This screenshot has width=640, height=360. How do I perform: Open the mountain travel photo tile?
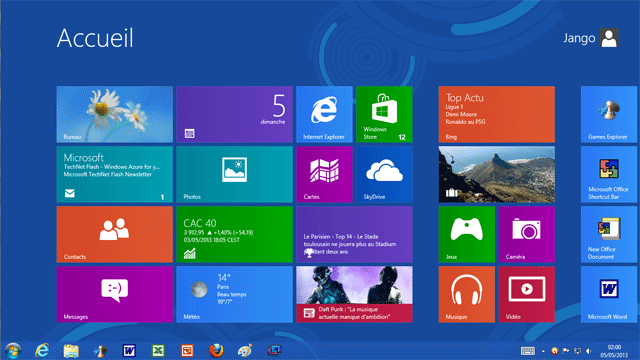point(497,174)
